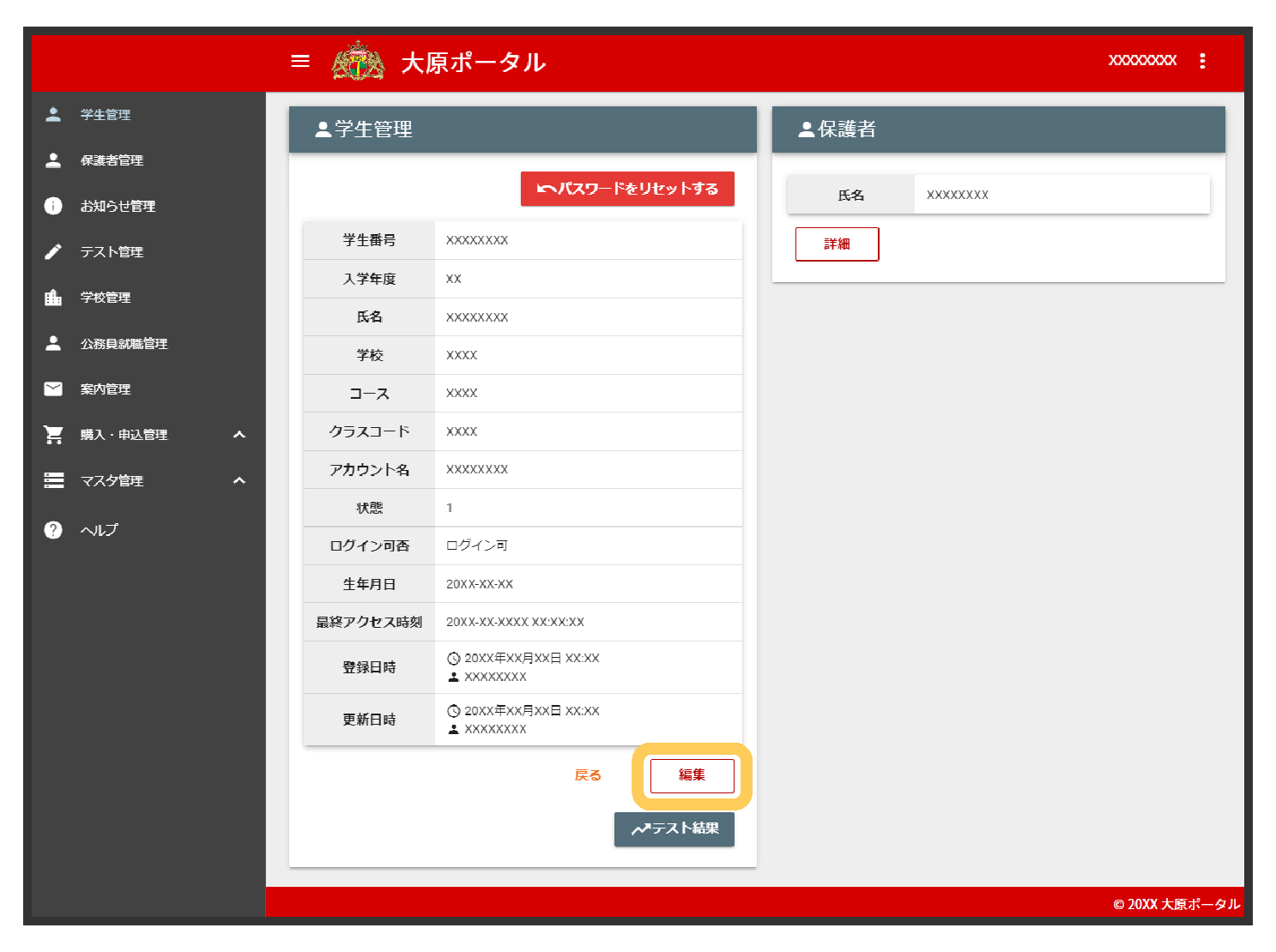Screen dimensions: 1276x952
Task: Click the 学校管理 building icon
Action: (53, 298)
